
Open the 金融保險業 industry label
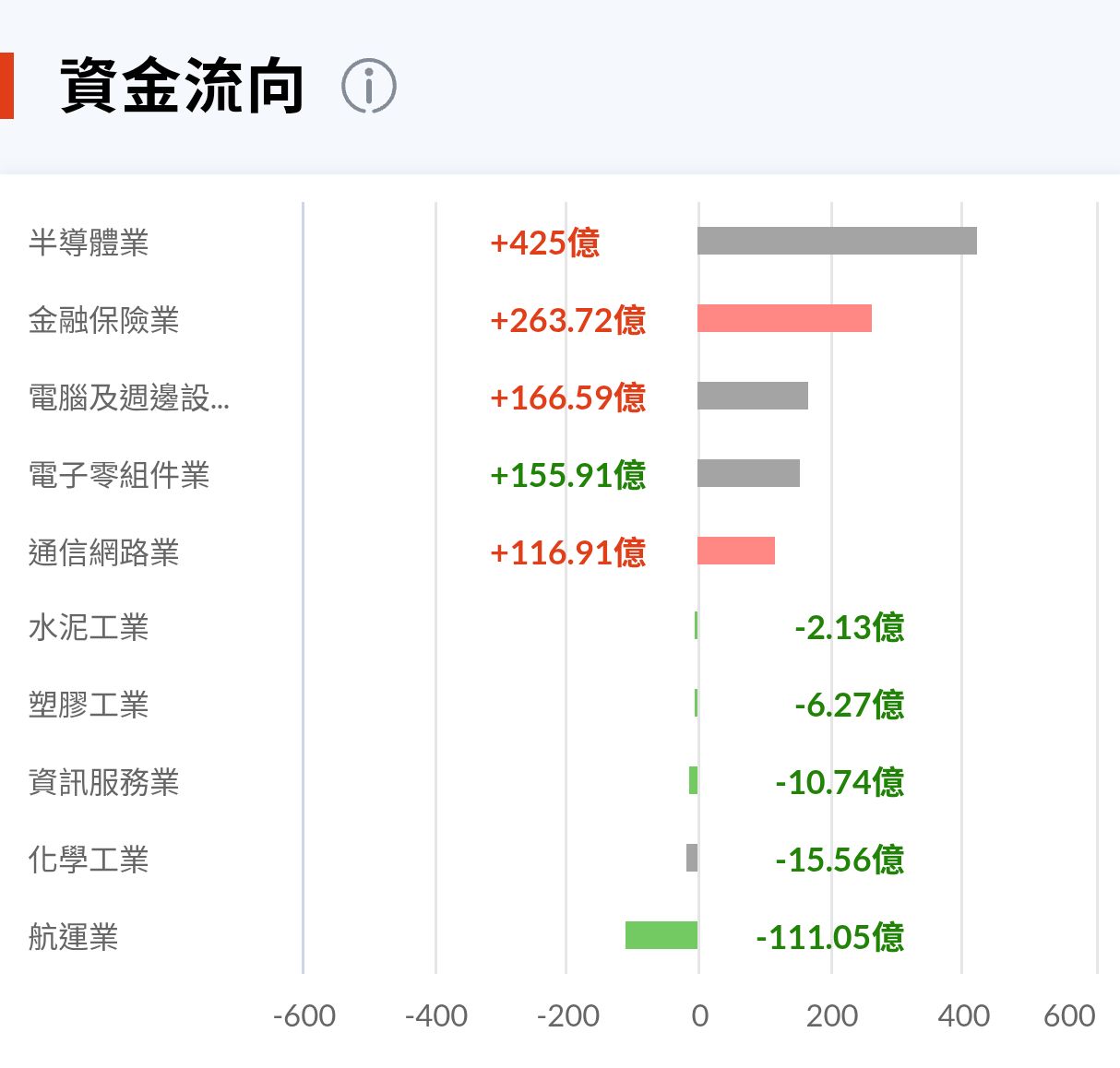[103, 320]
